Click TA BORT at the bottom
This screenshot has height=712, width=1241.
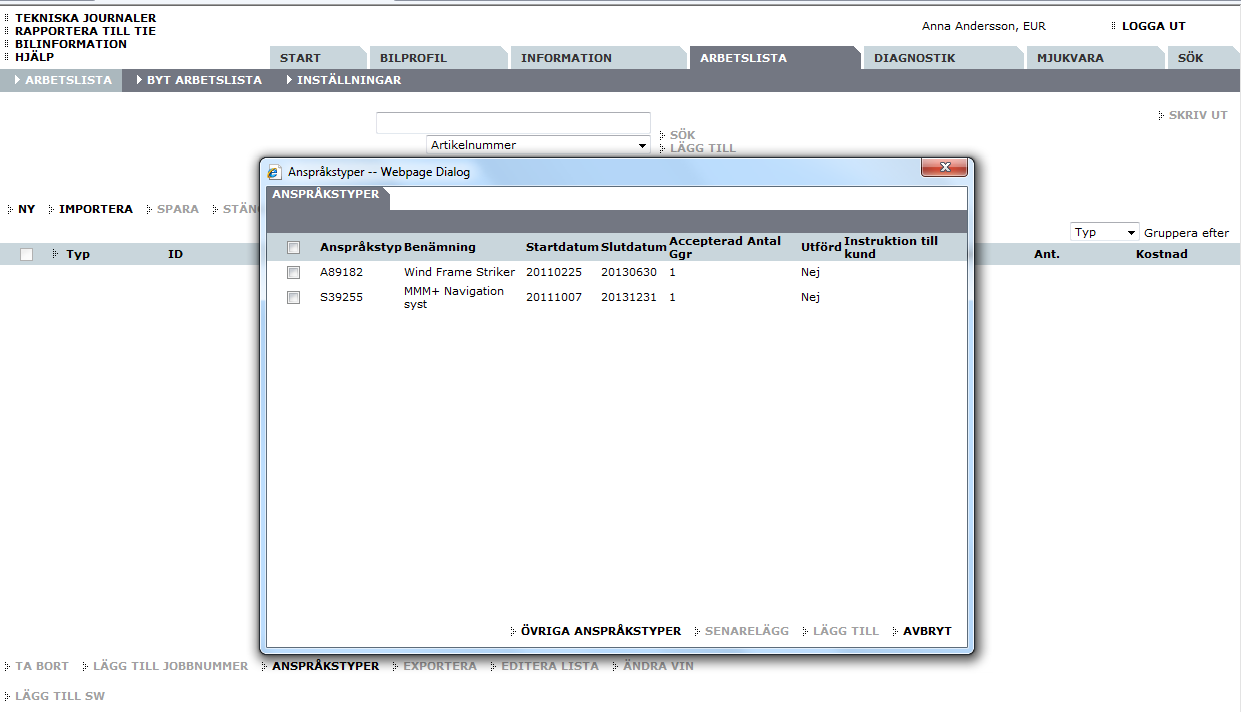point(42,666)
